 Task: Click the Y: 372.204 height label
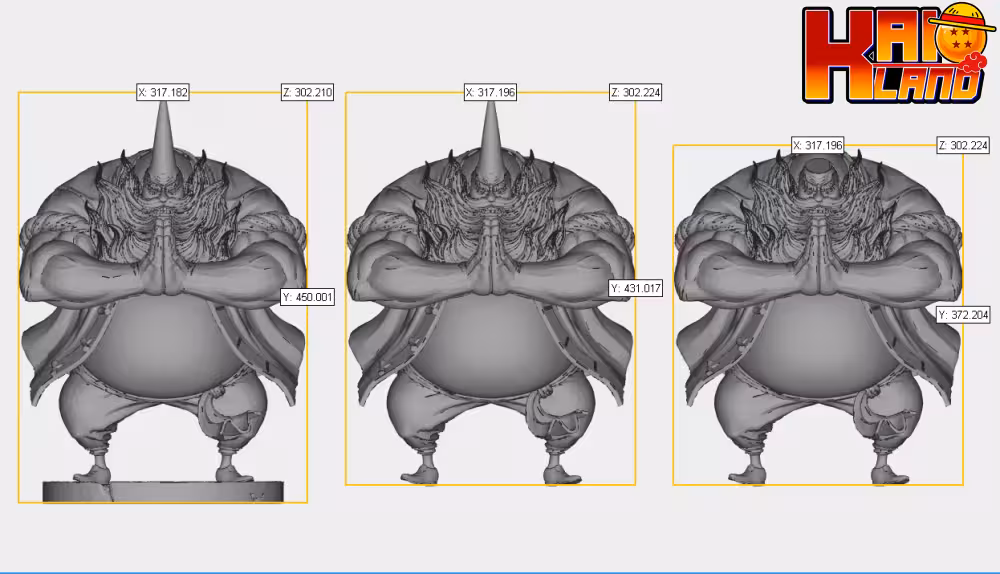pyautogui.click(x=963, y=314)
